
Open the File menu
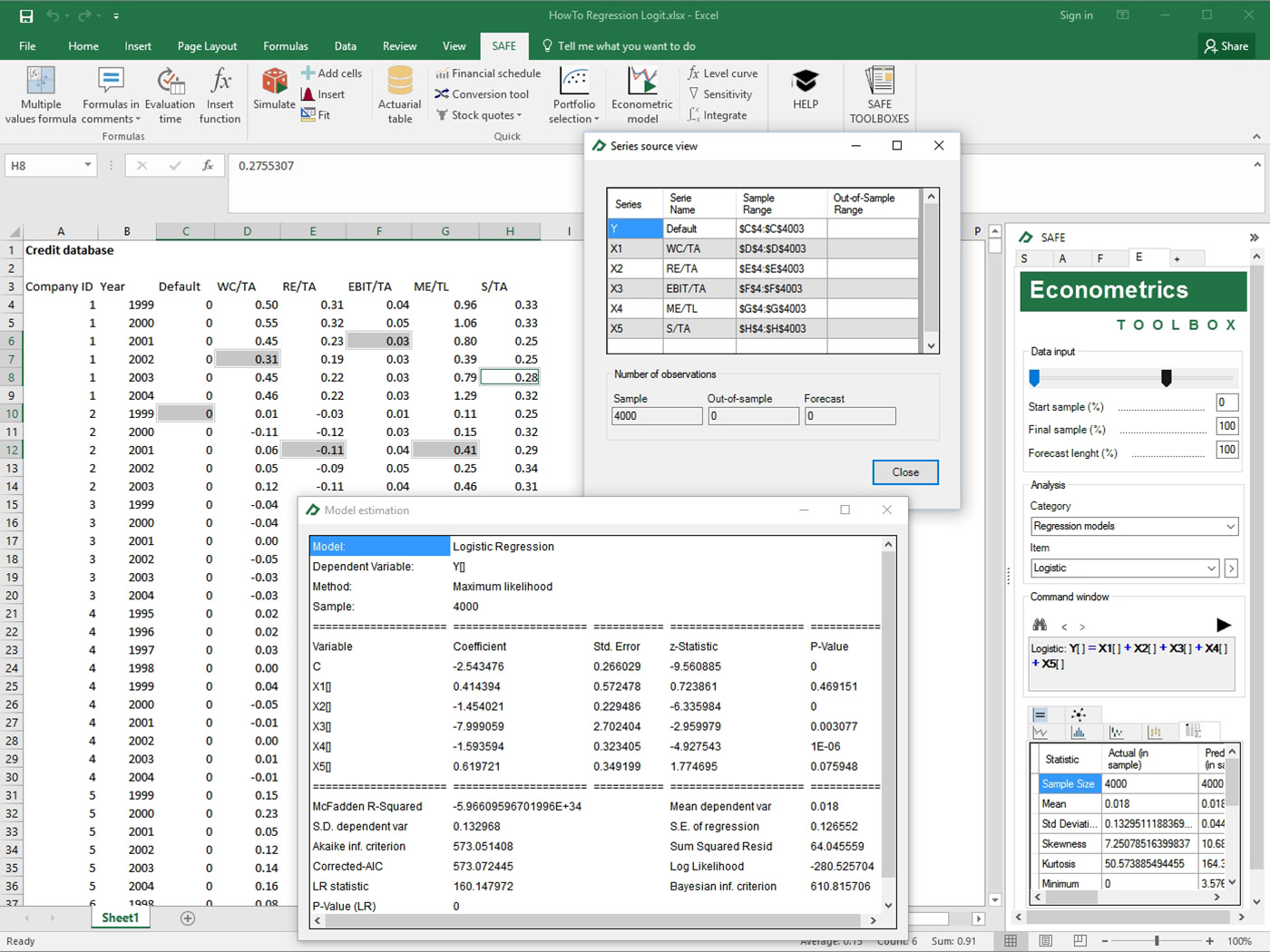point(27,46)
